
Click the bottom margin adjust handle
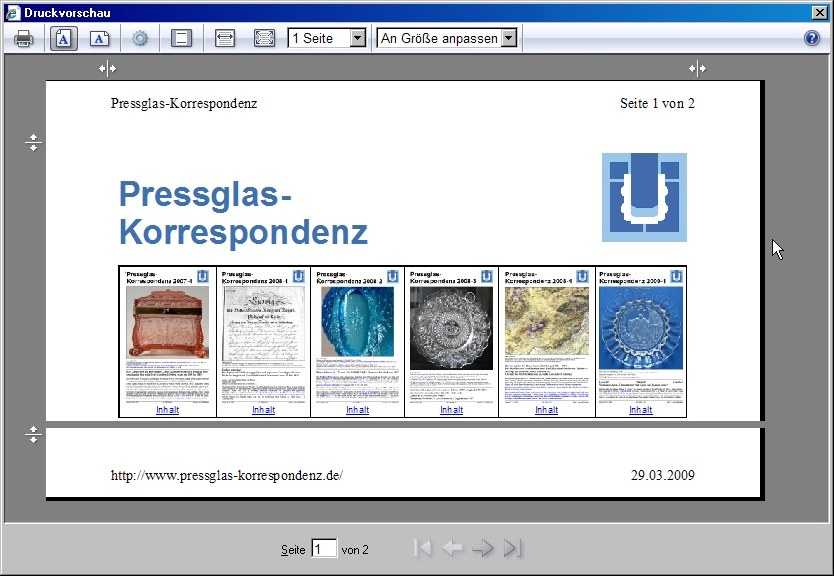click(x=33, y=435)
